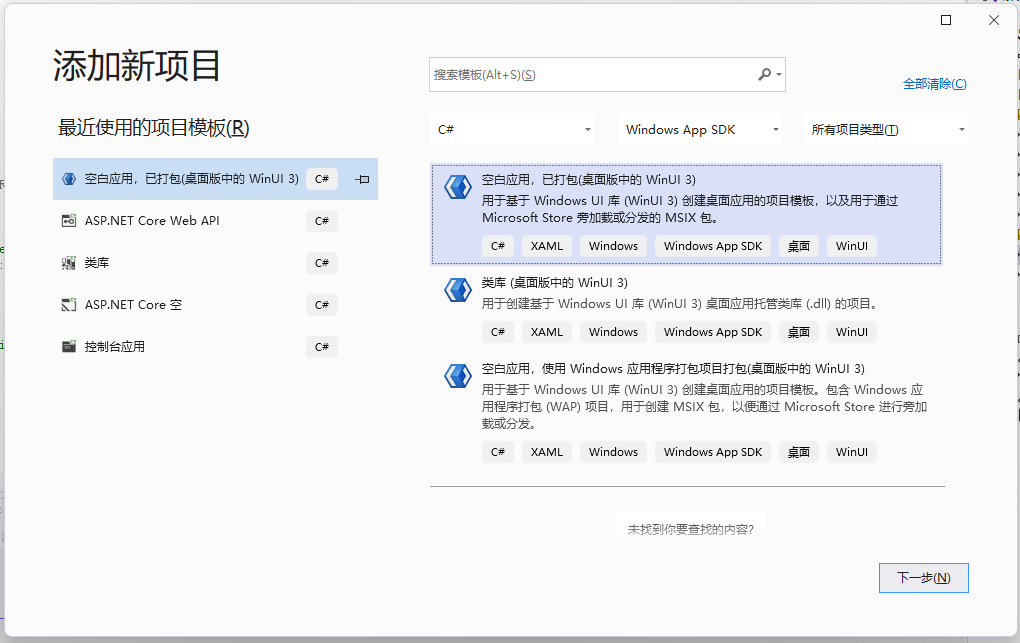Open the Windows App SDK platform dropdown

pos(700,129)
